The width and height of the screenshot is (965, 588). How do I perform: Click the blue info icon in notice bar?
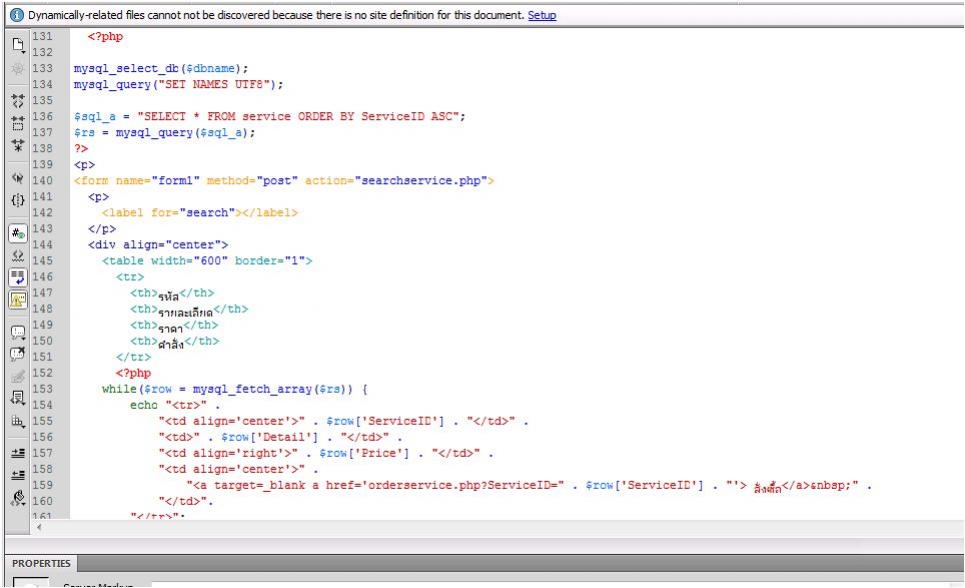point(17,15)
